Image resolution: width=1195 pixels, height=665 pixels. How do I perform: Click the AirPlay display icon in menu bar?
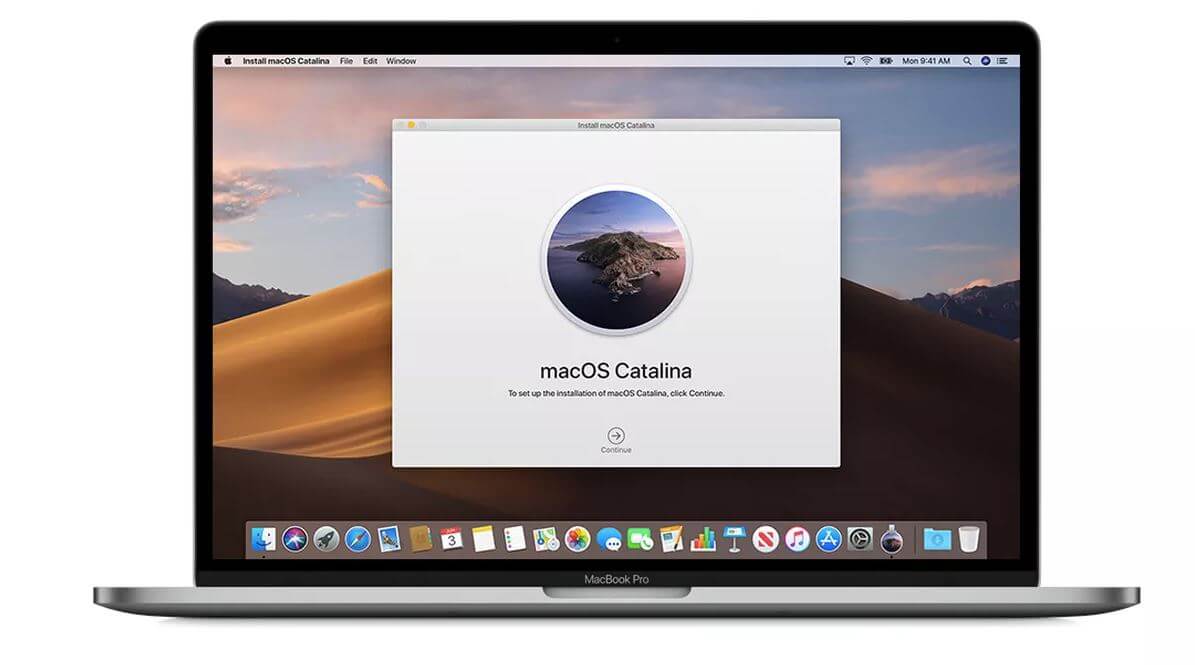849,61
